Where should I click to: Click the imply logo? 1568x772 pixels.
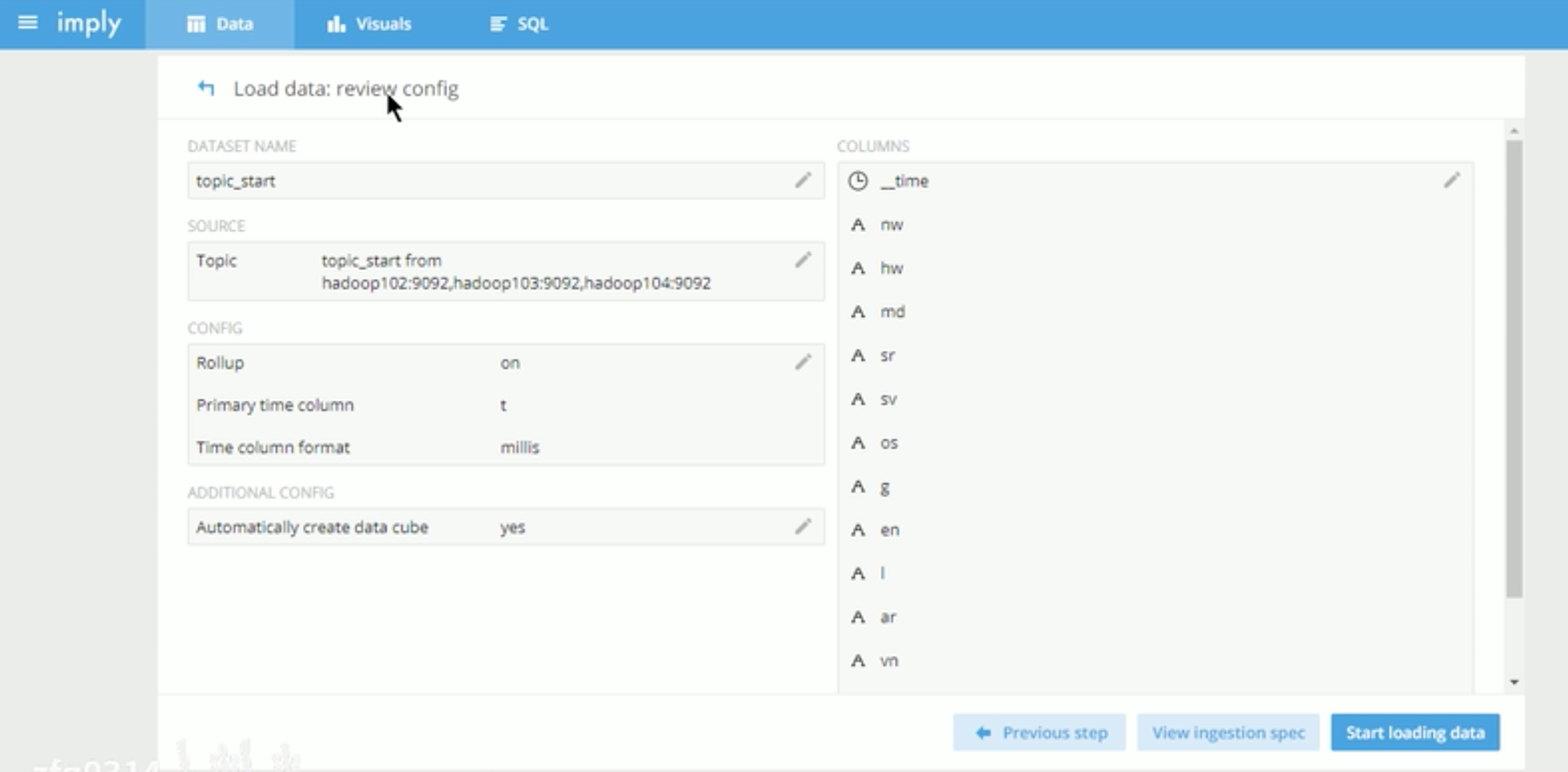[x=89, y=24]
